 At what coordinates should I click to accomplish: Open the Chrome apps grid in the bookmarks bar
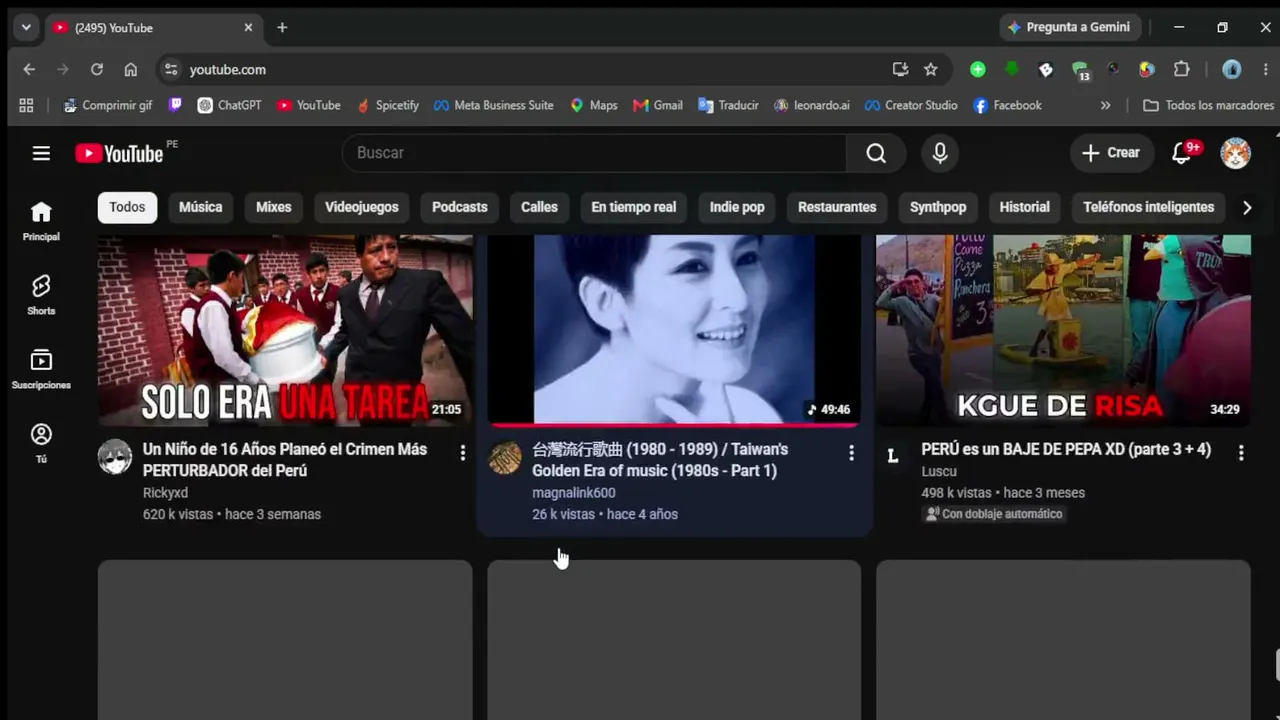point(27,105)
